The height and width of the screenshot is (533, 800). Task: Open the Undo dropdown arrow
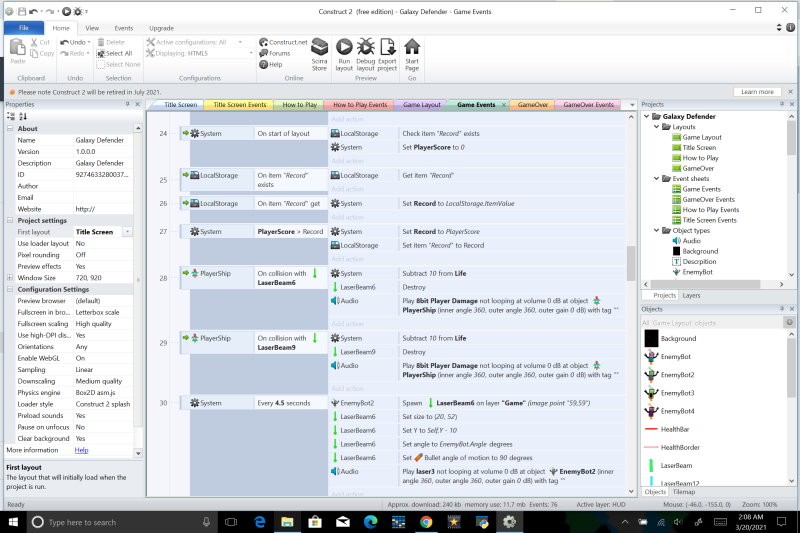[x=89, y=42]
